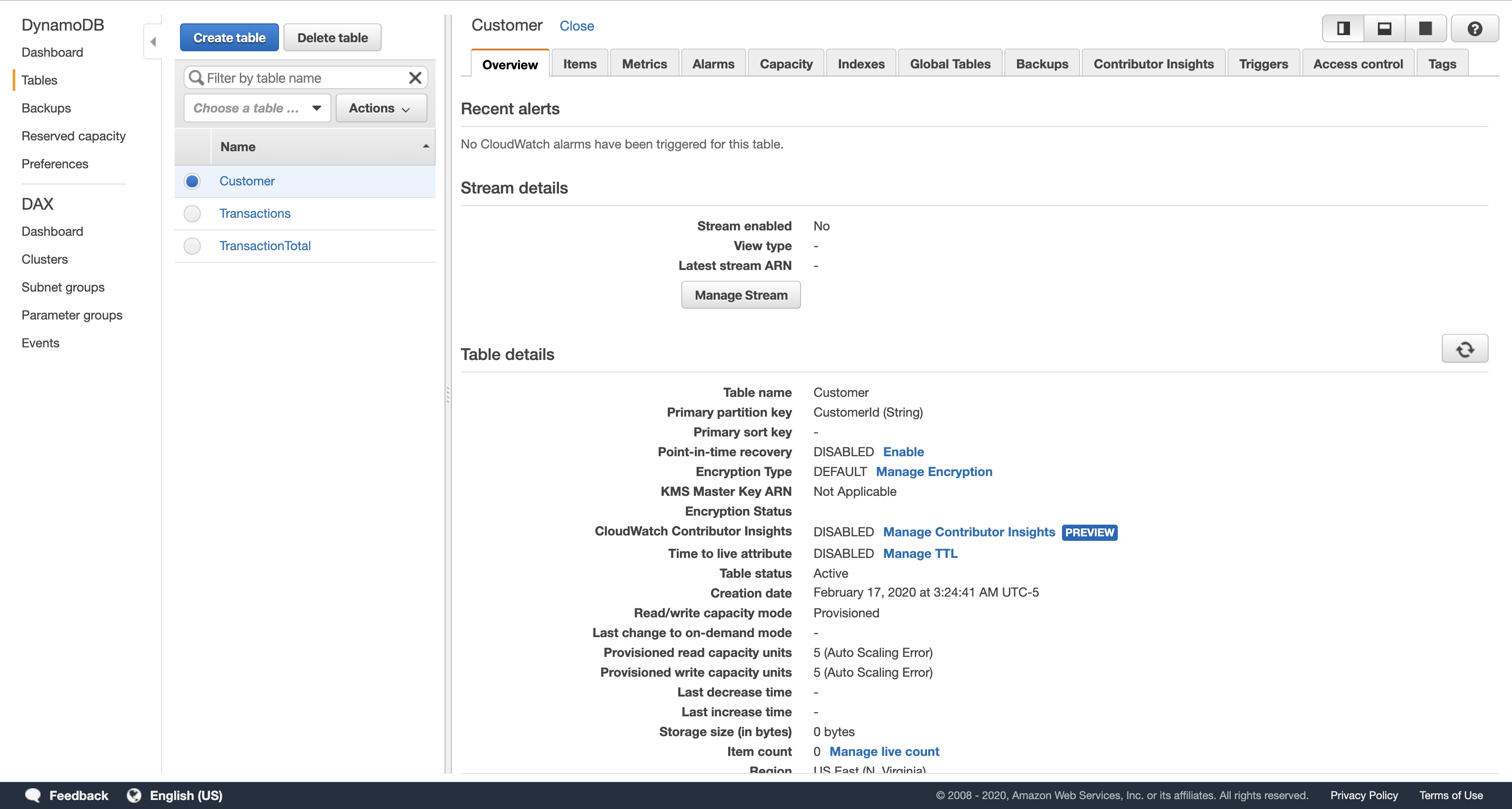Click the panel resize divider handle

[448, 395]
